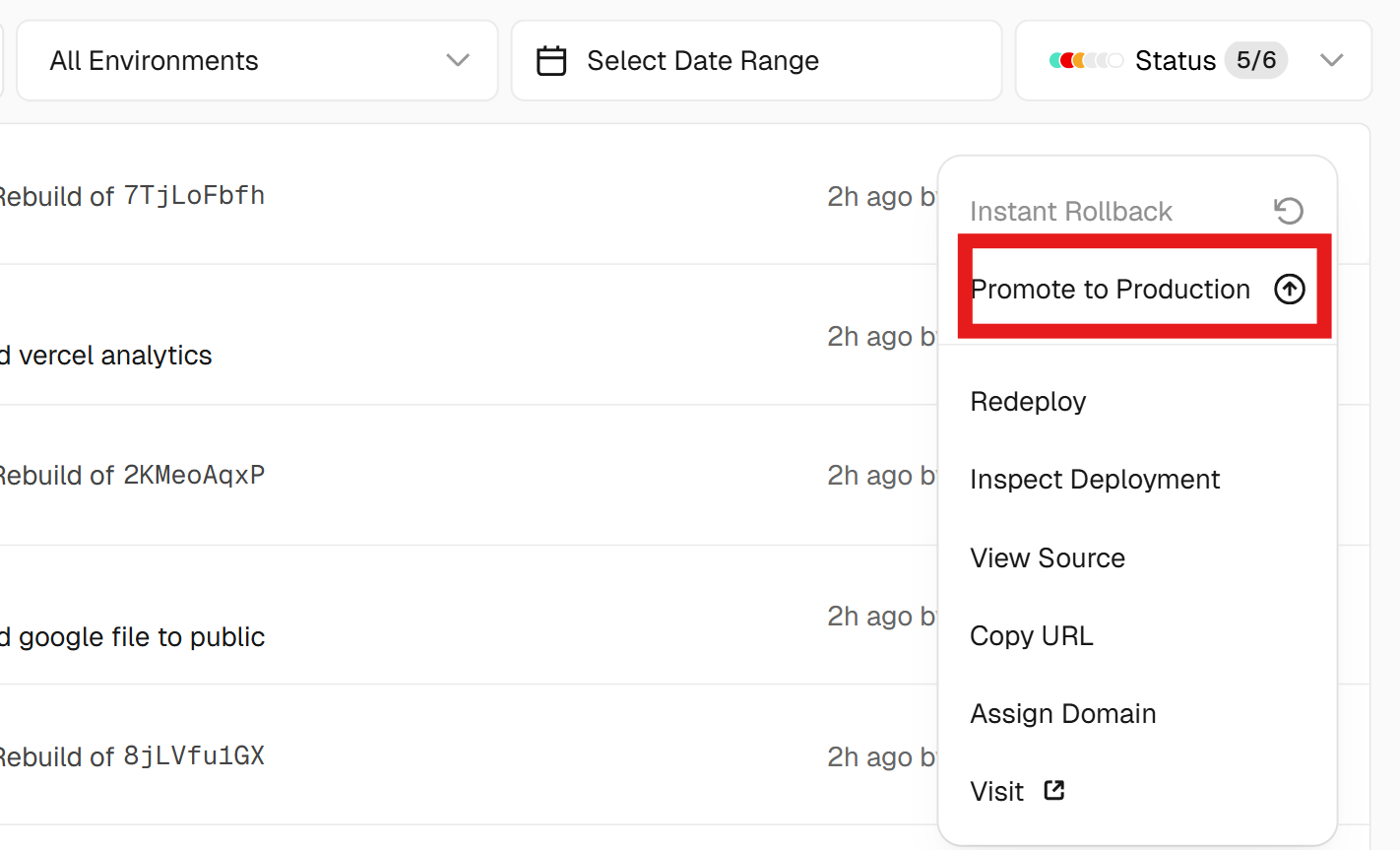Click the 5/6 status count badge
Viewport: 1400px width, 850px height.
pos(1256,60)
